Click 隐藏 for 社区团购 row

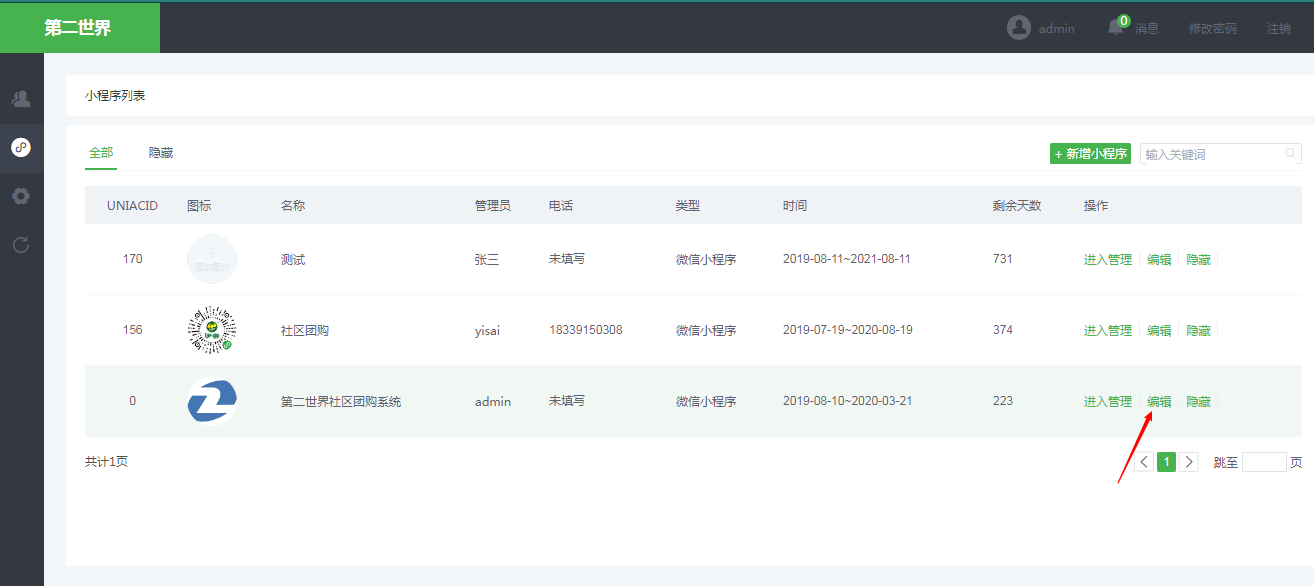coord(1198,331)
